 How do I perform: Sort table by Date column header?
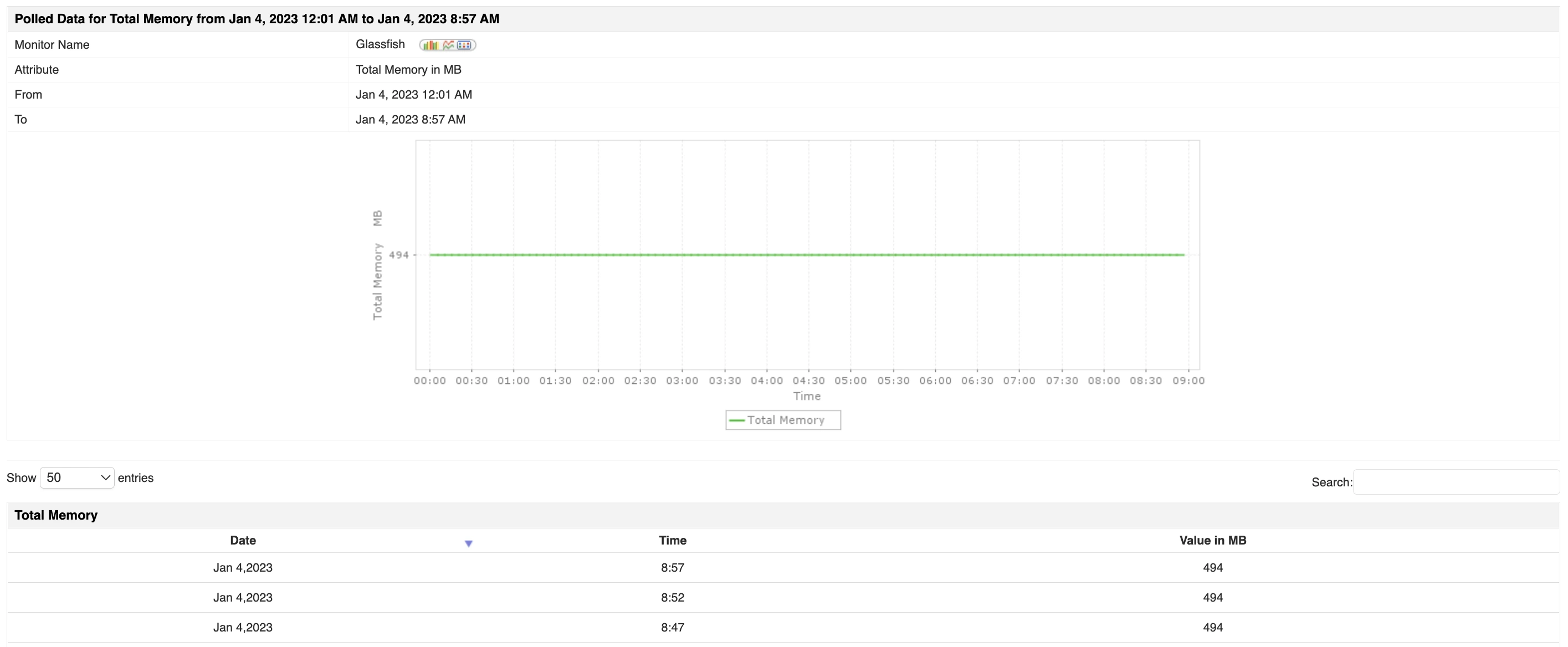[x=242, y=541]
